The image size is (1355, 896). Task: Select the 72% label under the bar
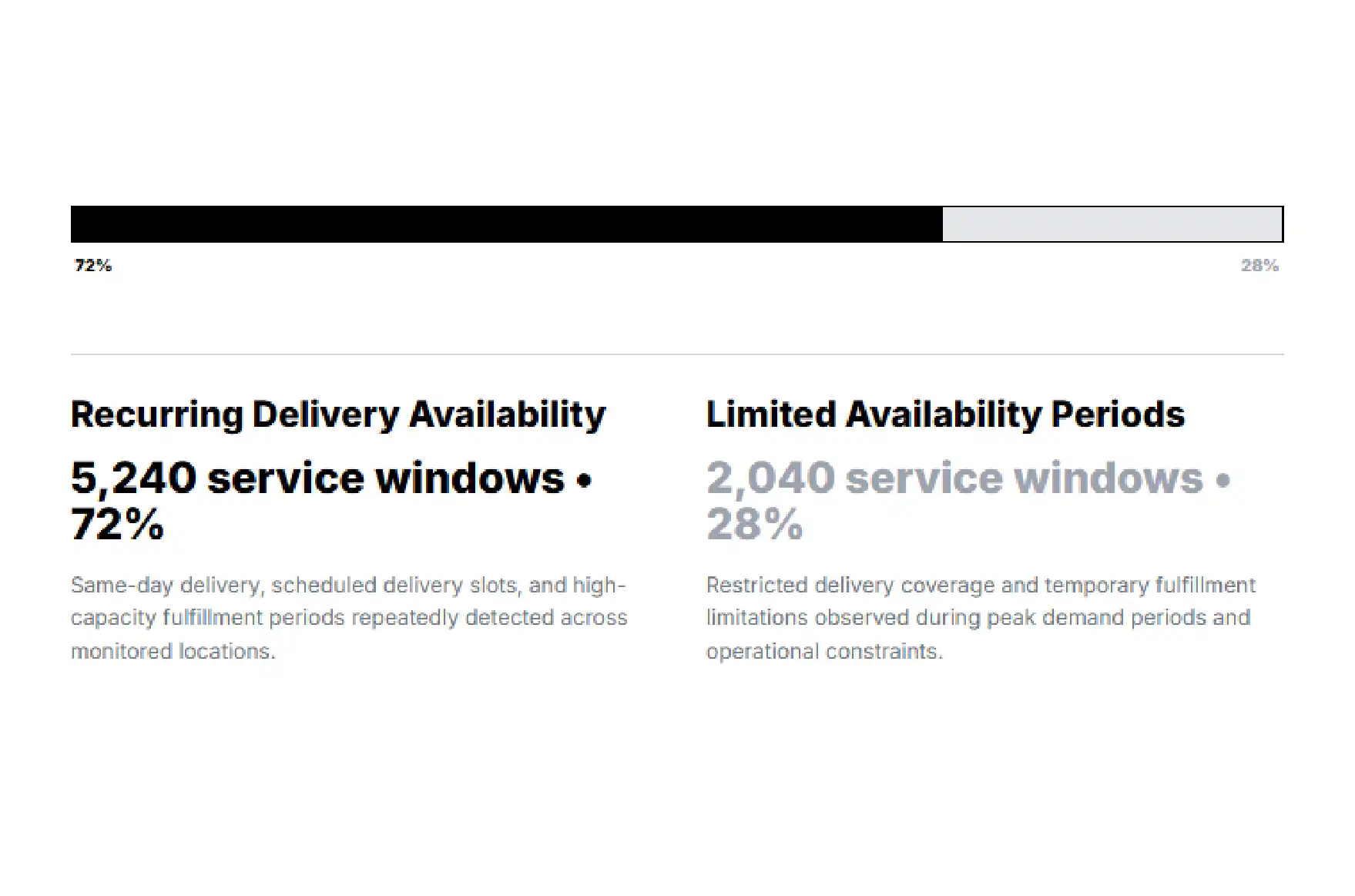[93, 266]
